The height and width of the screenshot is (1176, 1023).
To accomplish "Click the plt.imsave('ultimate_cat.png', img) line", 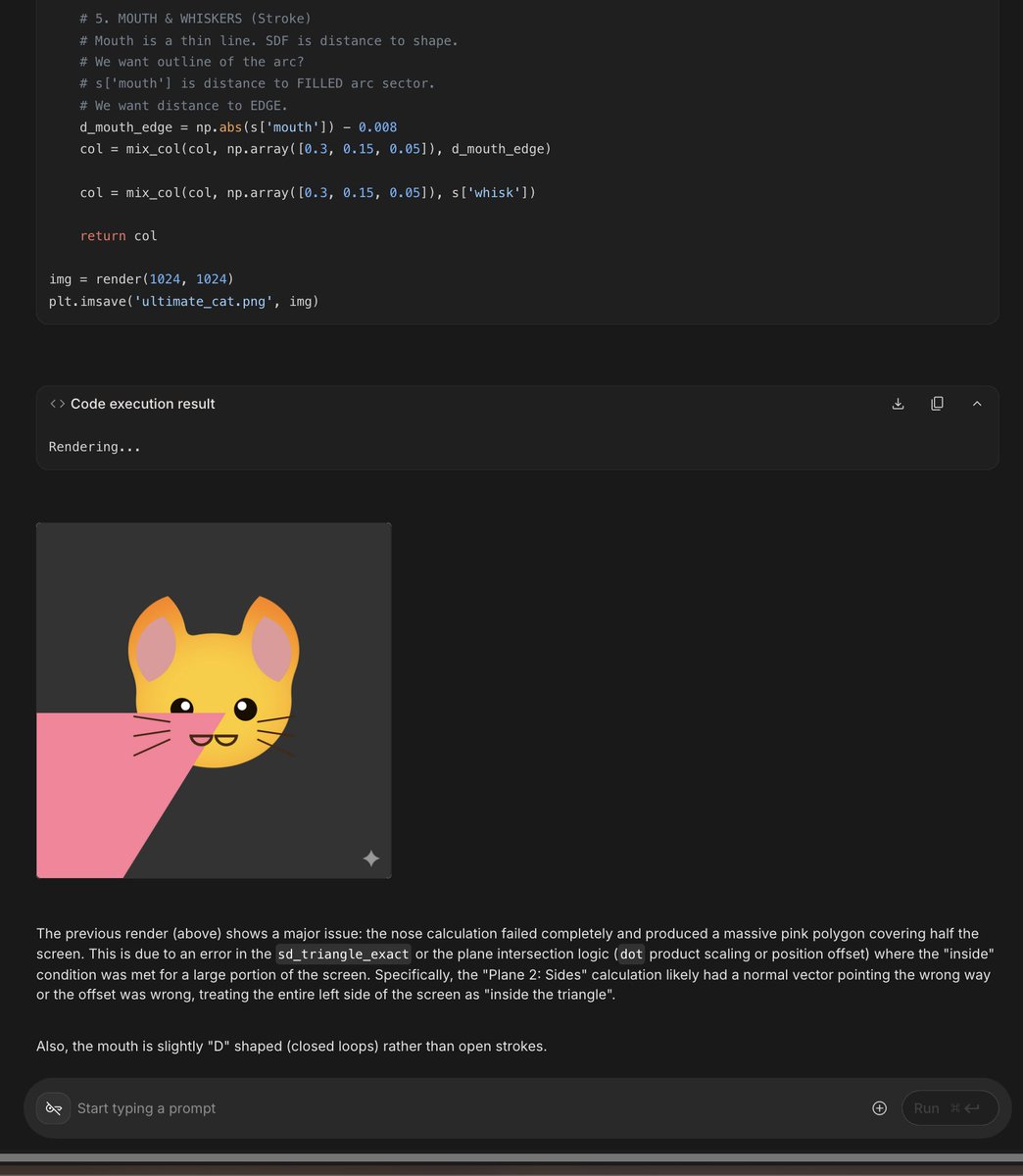I will point(184,301).
